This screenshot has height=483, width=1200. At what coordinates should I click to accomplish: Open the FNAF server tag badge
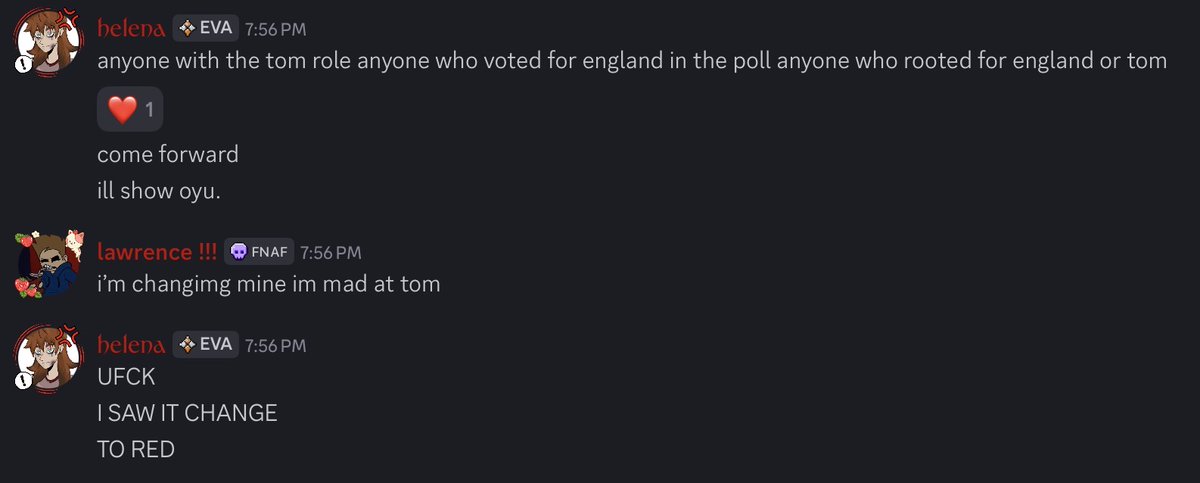[258, 252]
